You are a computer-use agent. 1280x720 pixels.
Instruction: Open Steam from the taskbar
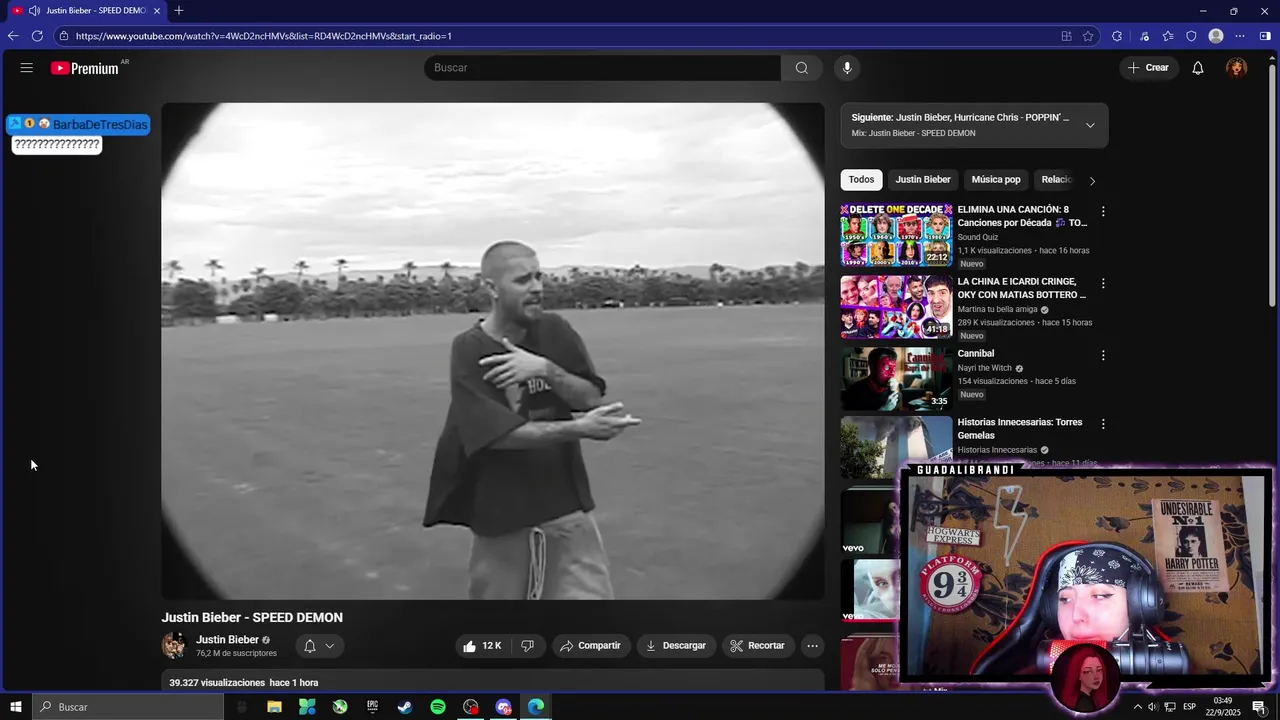click(405, 707)
